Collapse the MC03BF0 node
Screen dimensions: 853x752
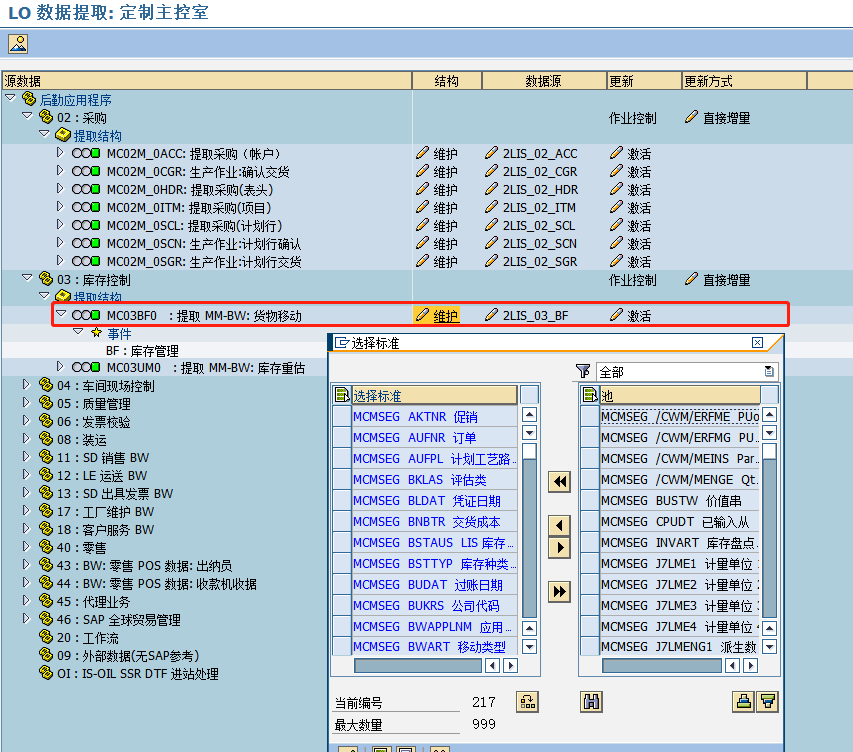(61, 314)
